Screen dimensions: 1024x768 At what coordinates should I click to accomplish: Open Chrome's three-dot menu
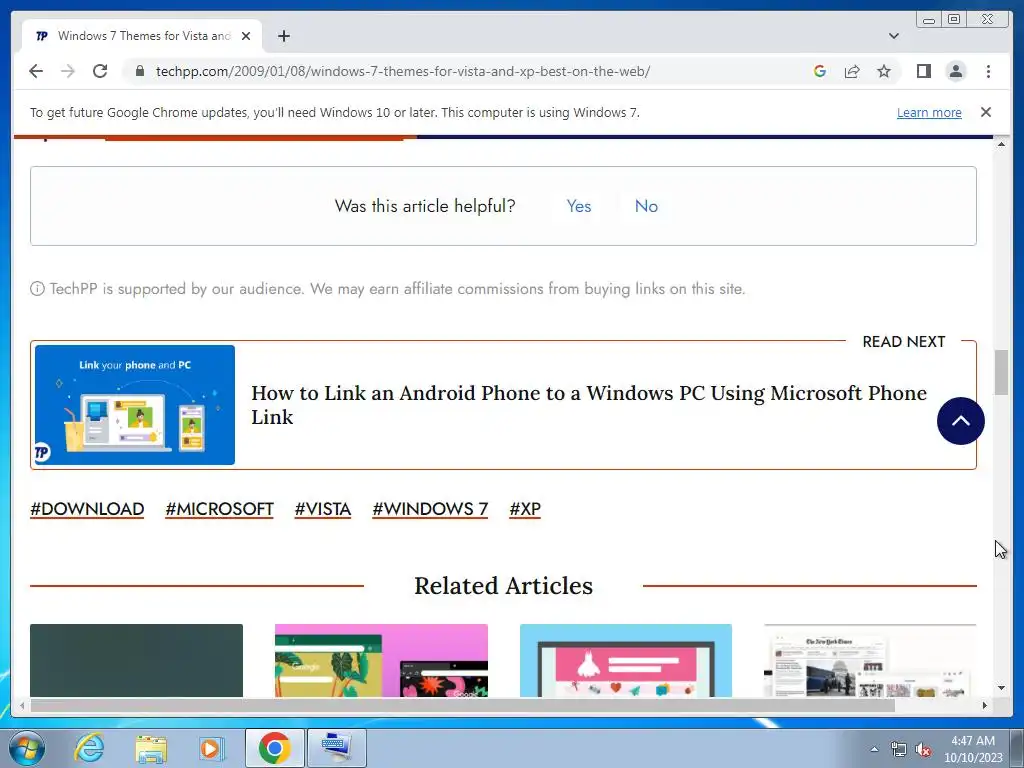(x=988, y=71)
